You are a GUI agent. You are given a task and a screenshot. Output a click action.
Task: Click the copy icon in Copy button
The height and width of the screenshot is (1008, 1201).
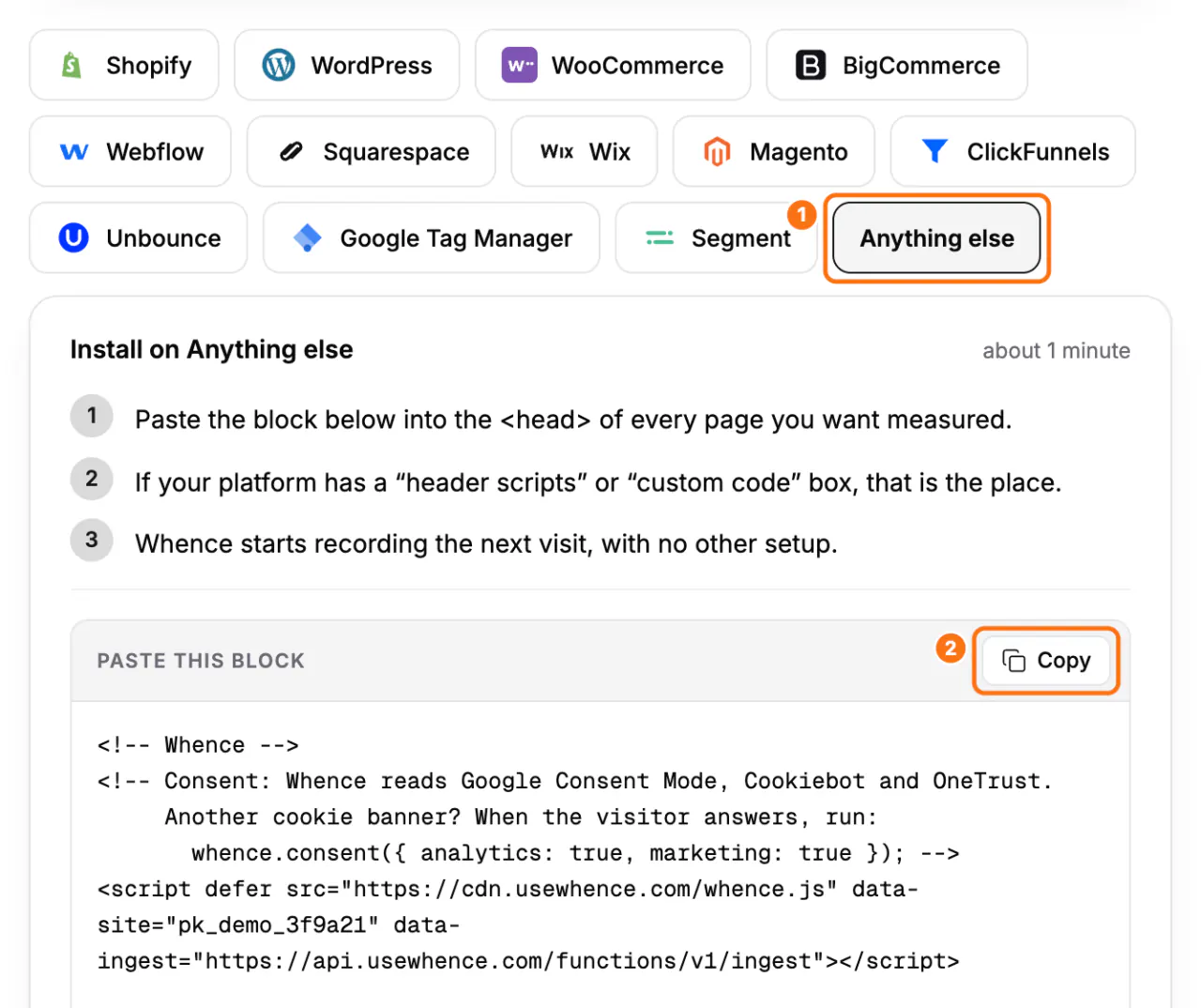pyautogui.click(x=1013, y=661)
